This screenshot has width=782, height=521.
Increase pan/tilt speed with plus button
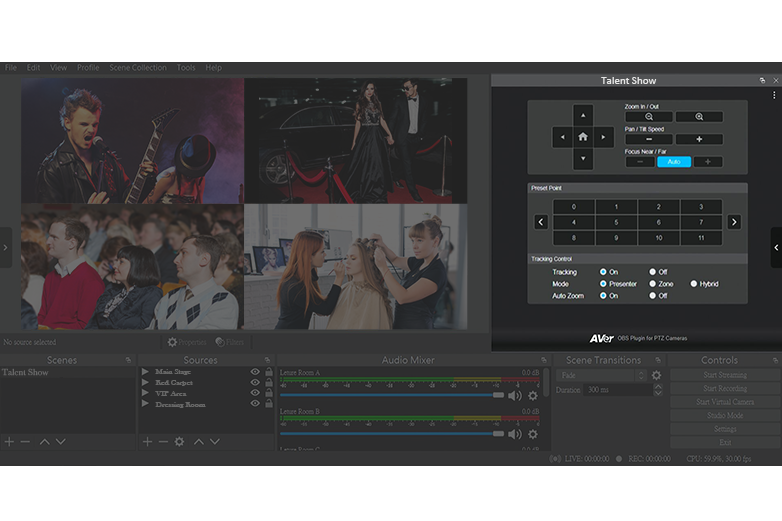point(699,140)
